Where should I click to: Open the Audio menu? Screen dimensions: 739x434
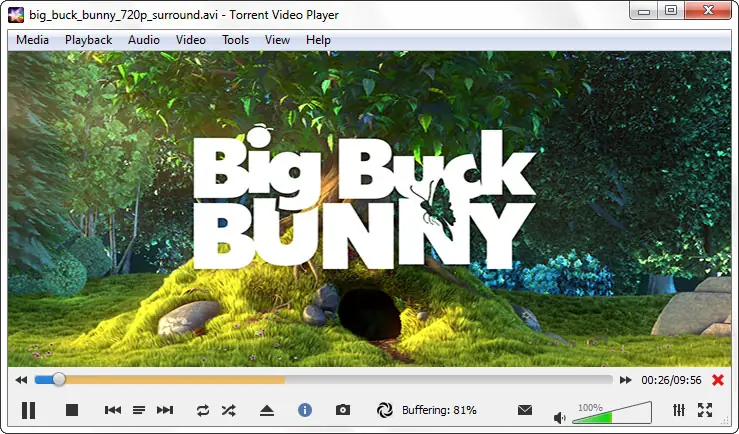(x=144, y=40)
